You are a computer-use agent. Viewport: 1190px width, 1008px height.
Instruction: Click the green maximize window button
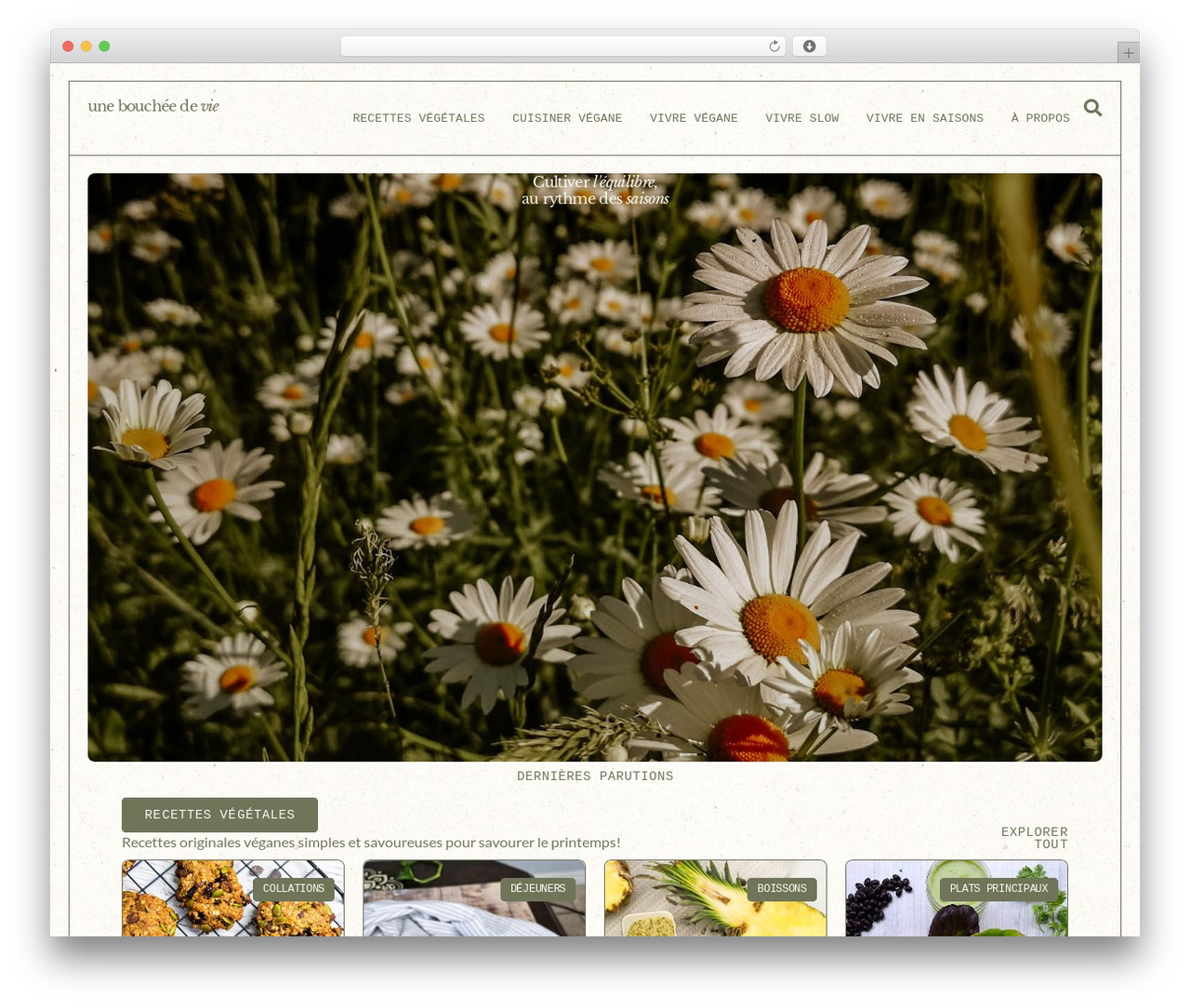pos(104,46)
